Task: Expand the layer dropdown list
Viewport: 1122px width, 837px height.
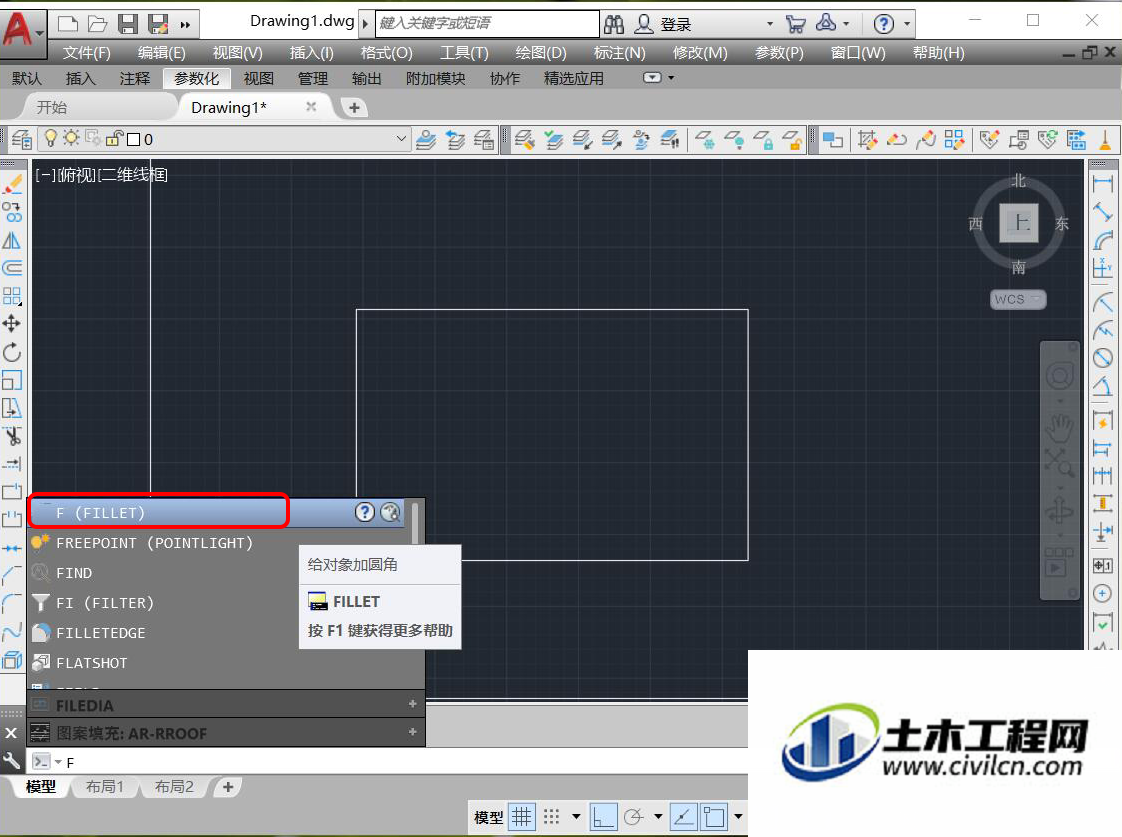Action: coord(401,139)
